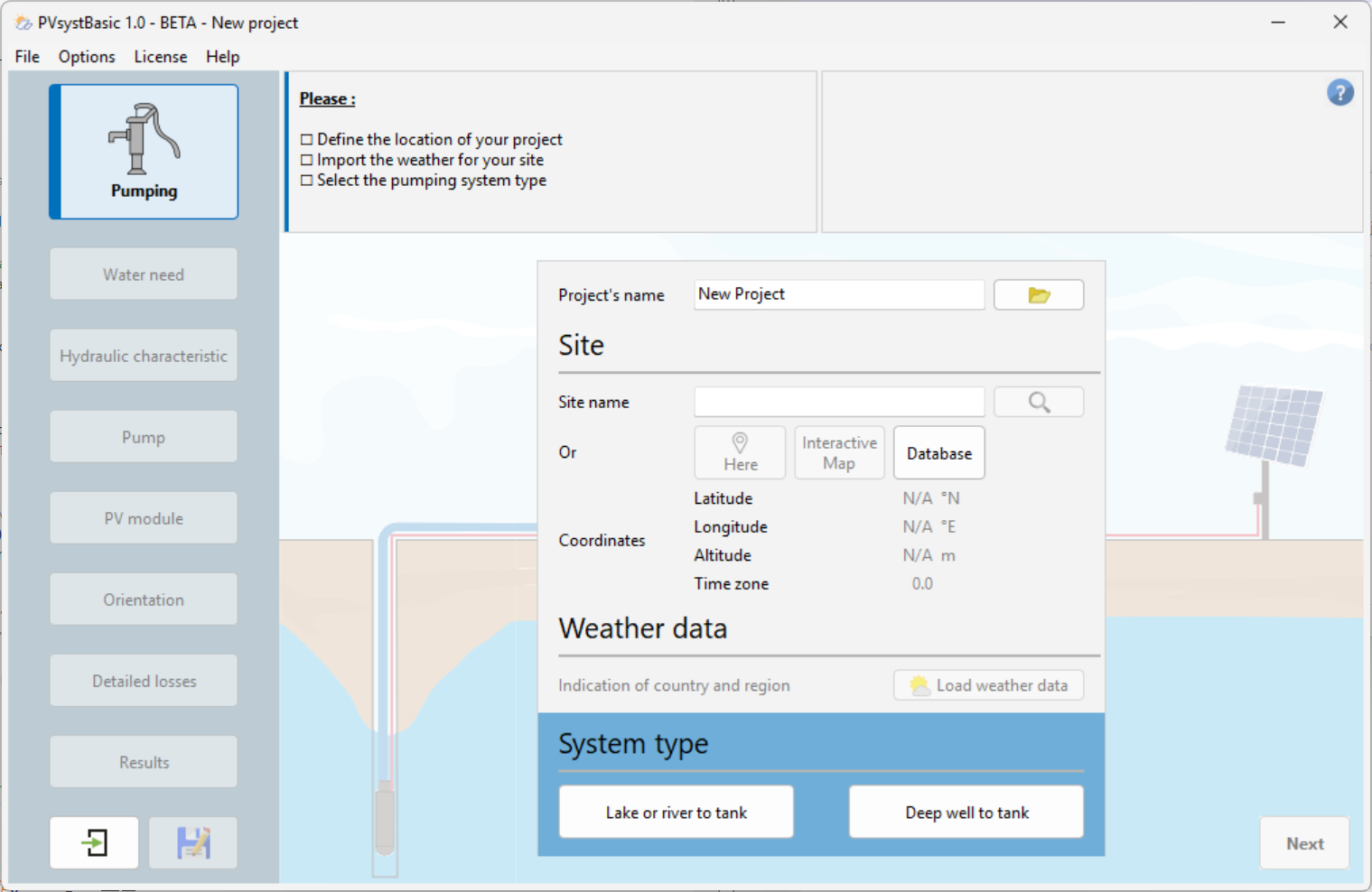The height and width of the screenshot is (892, 1372).
Task: Go to the PV module step
Action: pyautogui.click(x=144, y=518)
